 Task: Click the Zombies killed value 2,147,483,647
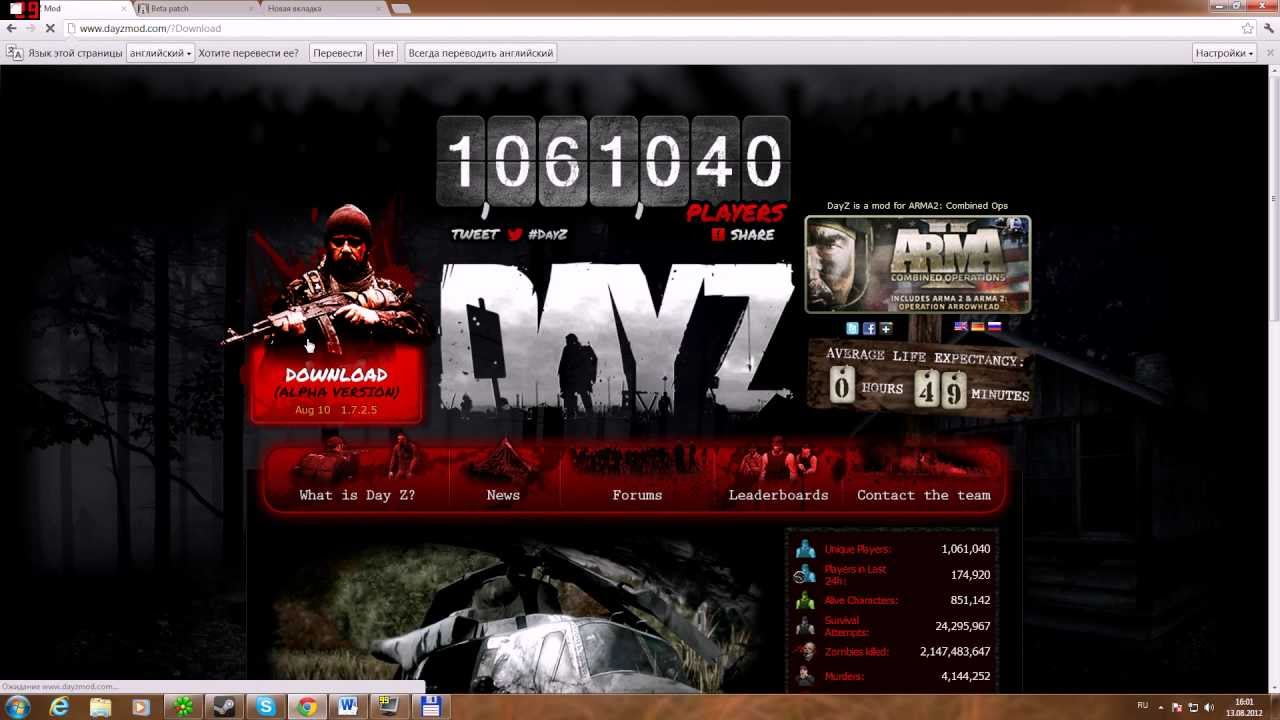pos(955,652)
